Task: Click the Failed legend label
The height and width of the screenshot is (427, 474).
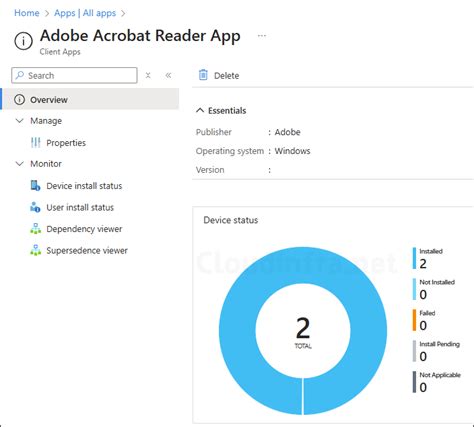Action: coord(427,313)
